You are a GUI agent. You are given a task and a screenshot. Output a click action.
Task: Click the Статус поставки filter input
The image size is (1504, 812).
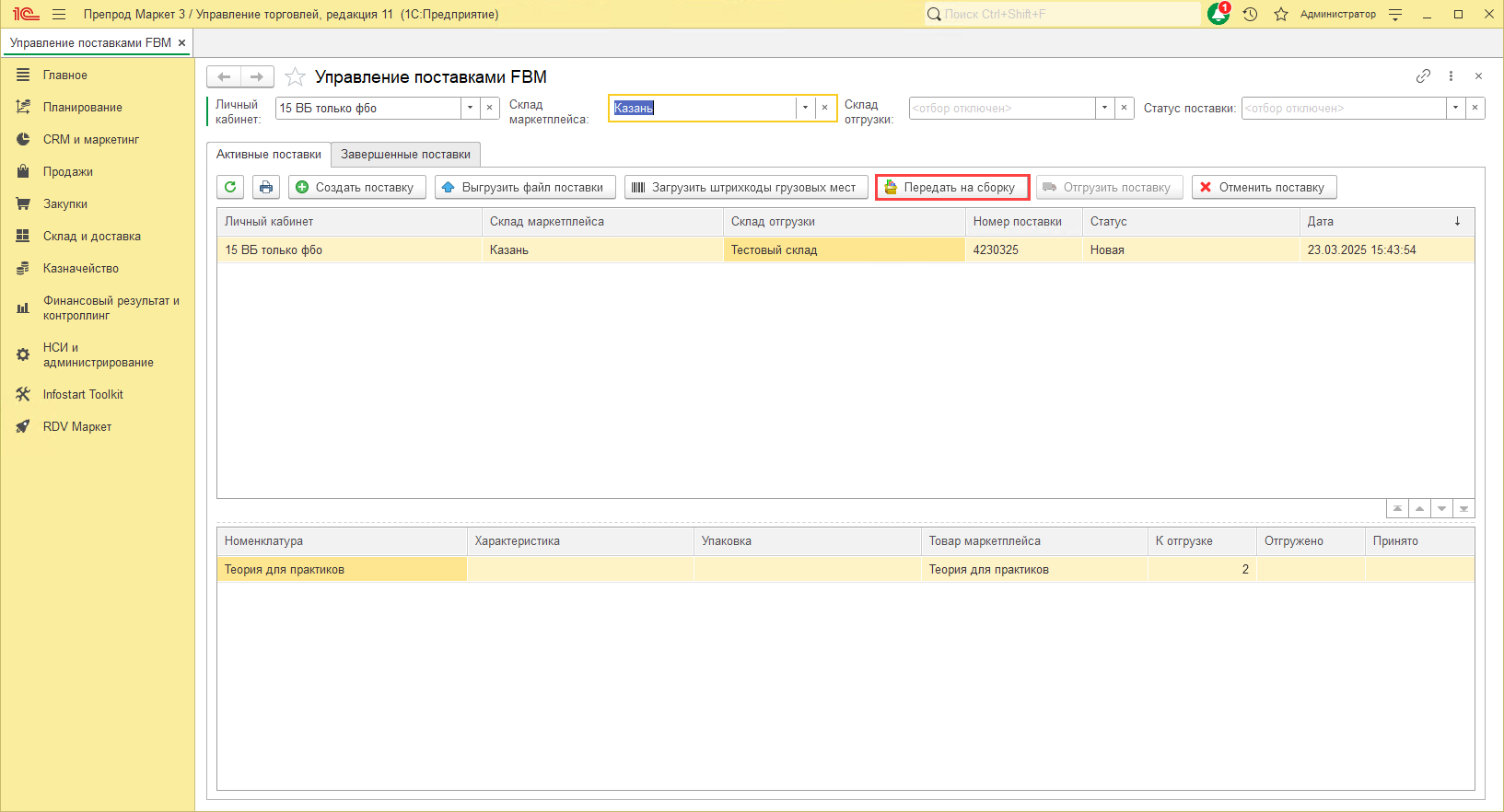(x=1344, y=108)
